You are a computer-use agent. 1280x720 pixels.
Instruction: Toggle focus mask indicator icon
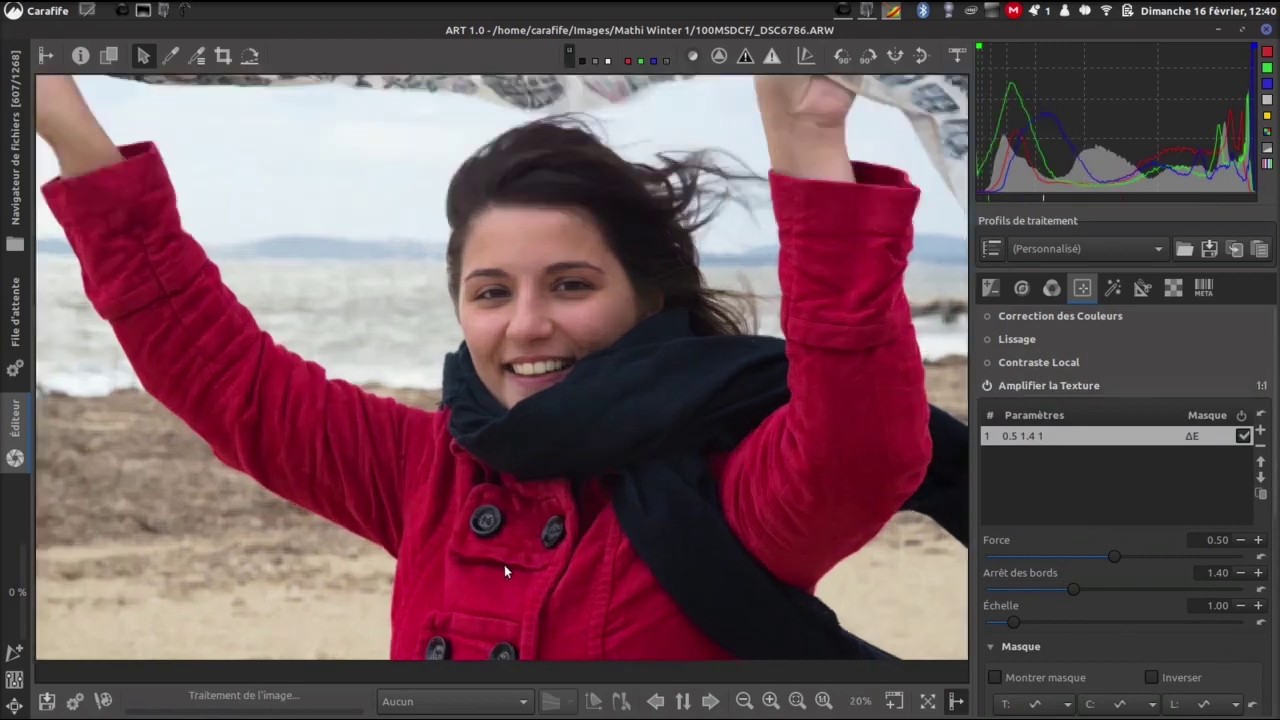(x=719, y=56)
